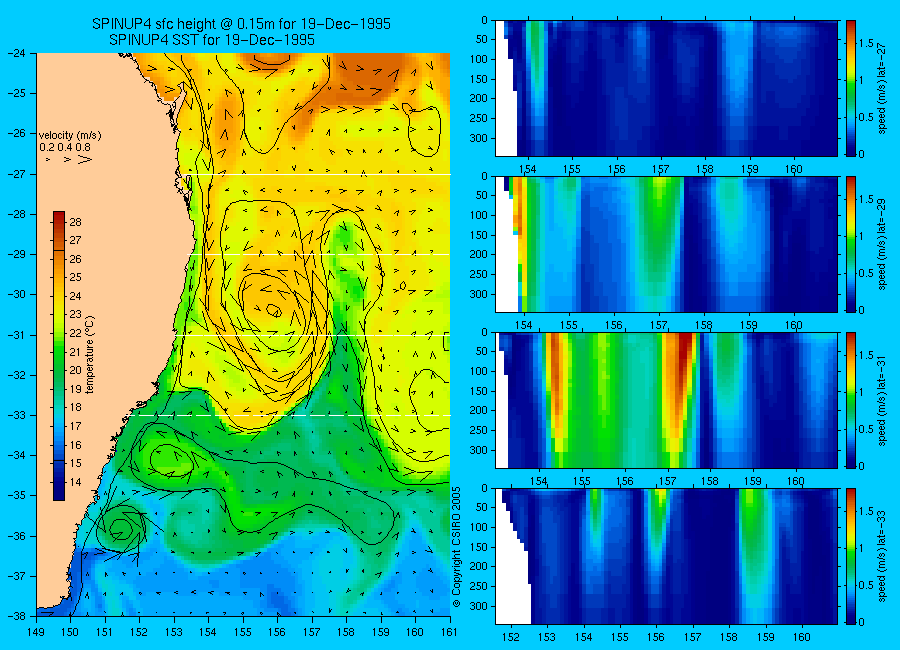Screen dimensions: 900x650
Task: Click the '0.2 0.4 0.8' velocity scale values
Action: (x=65, y=148)
